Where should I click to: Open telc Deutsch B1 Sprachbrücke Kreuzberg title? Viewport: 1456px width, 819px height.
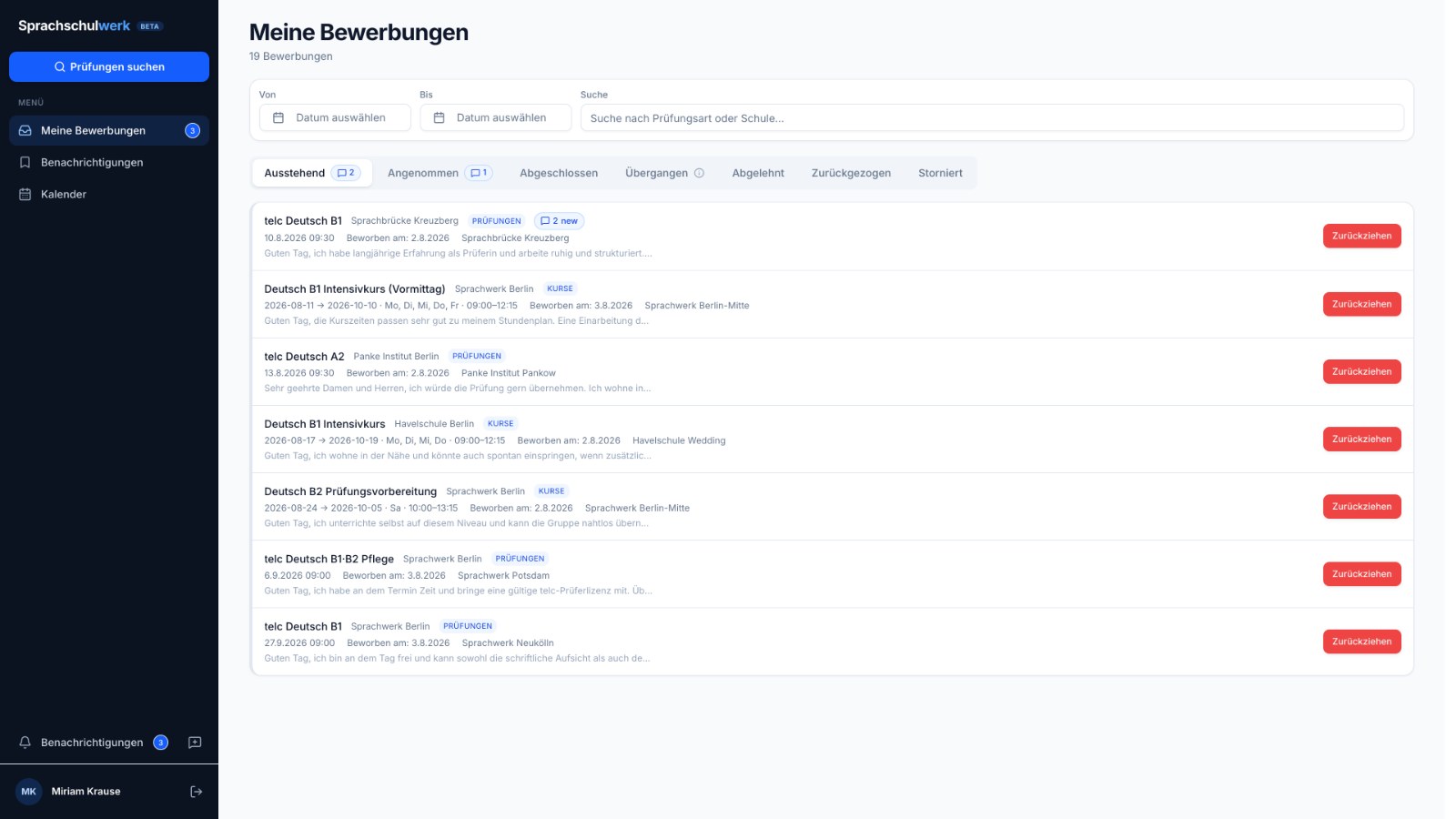[x=303, y=221]
